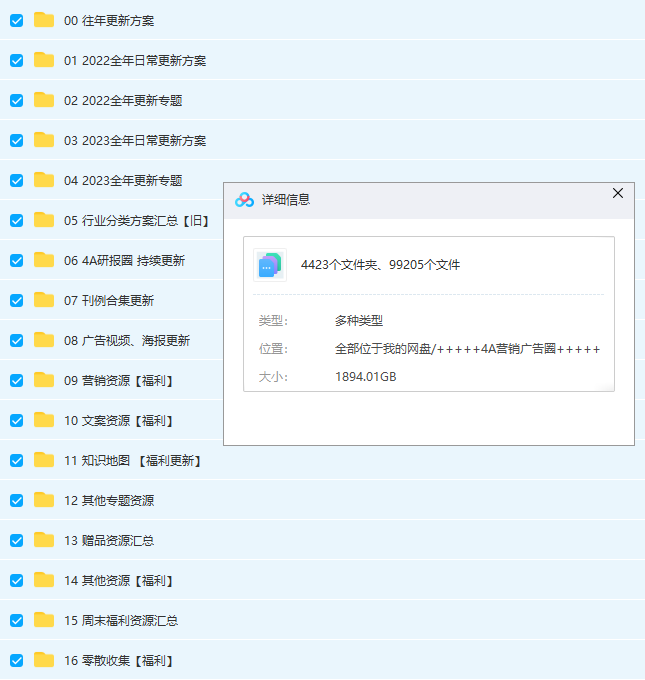Click folder icon of 14 其他资源
This screenshot has width=645, height=680.
[44, 580]
